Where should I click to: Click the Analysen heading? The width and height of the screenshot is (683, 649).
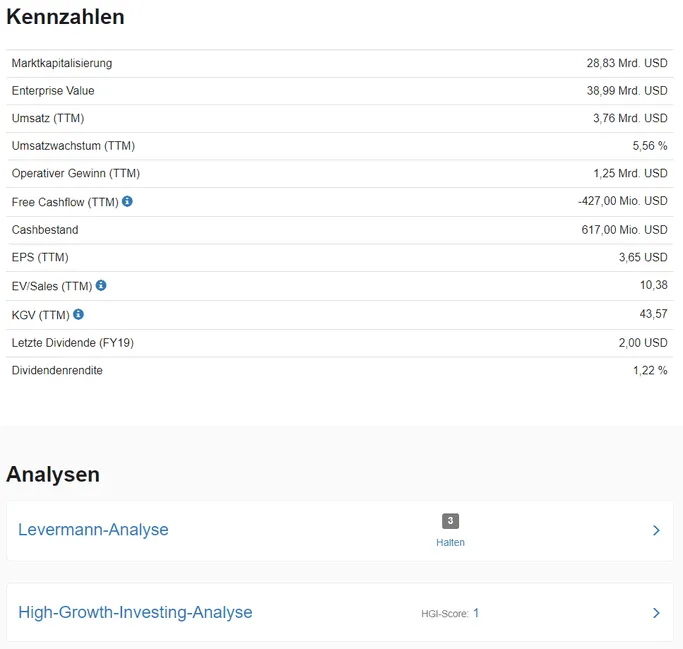[53, 474]
